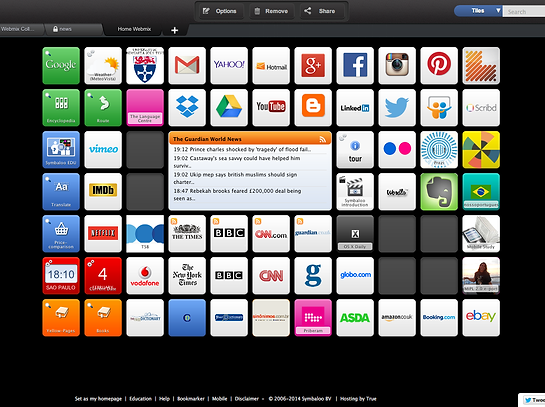Open the Scribd tile
The width and height of the screenshot is (545, 407).
pos(481,108)
